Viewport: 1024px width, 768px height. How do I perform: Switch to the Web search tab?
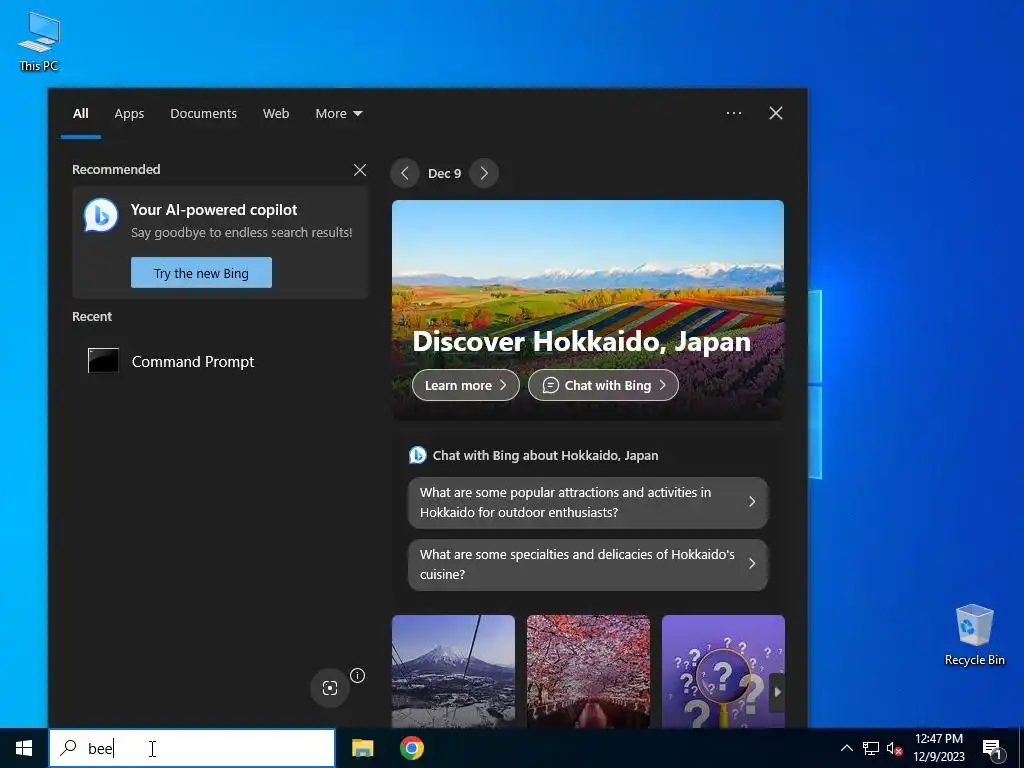(276, 114)
